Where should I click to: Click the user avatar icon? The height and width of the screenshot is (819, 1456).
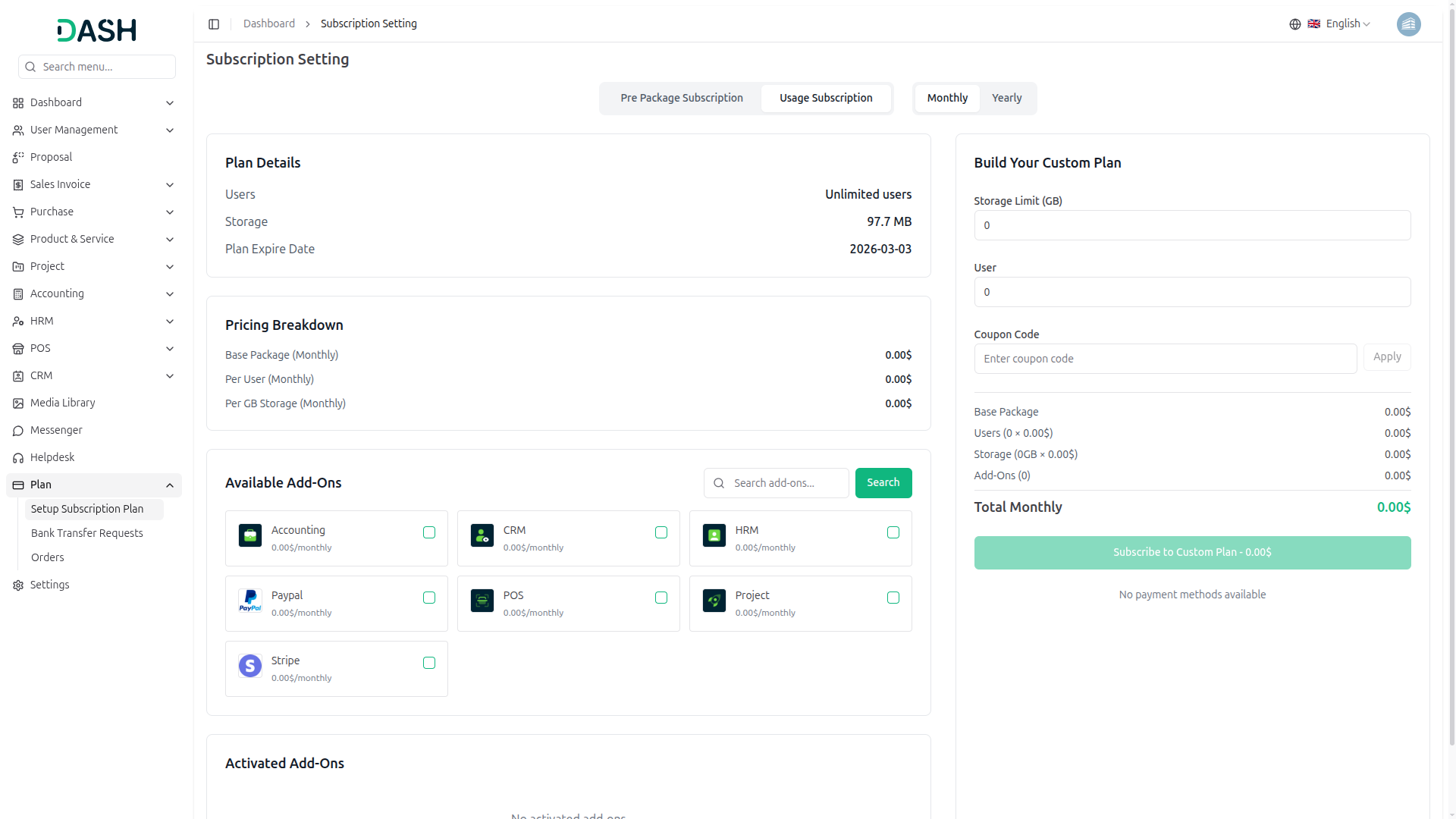pos(1408,24)
